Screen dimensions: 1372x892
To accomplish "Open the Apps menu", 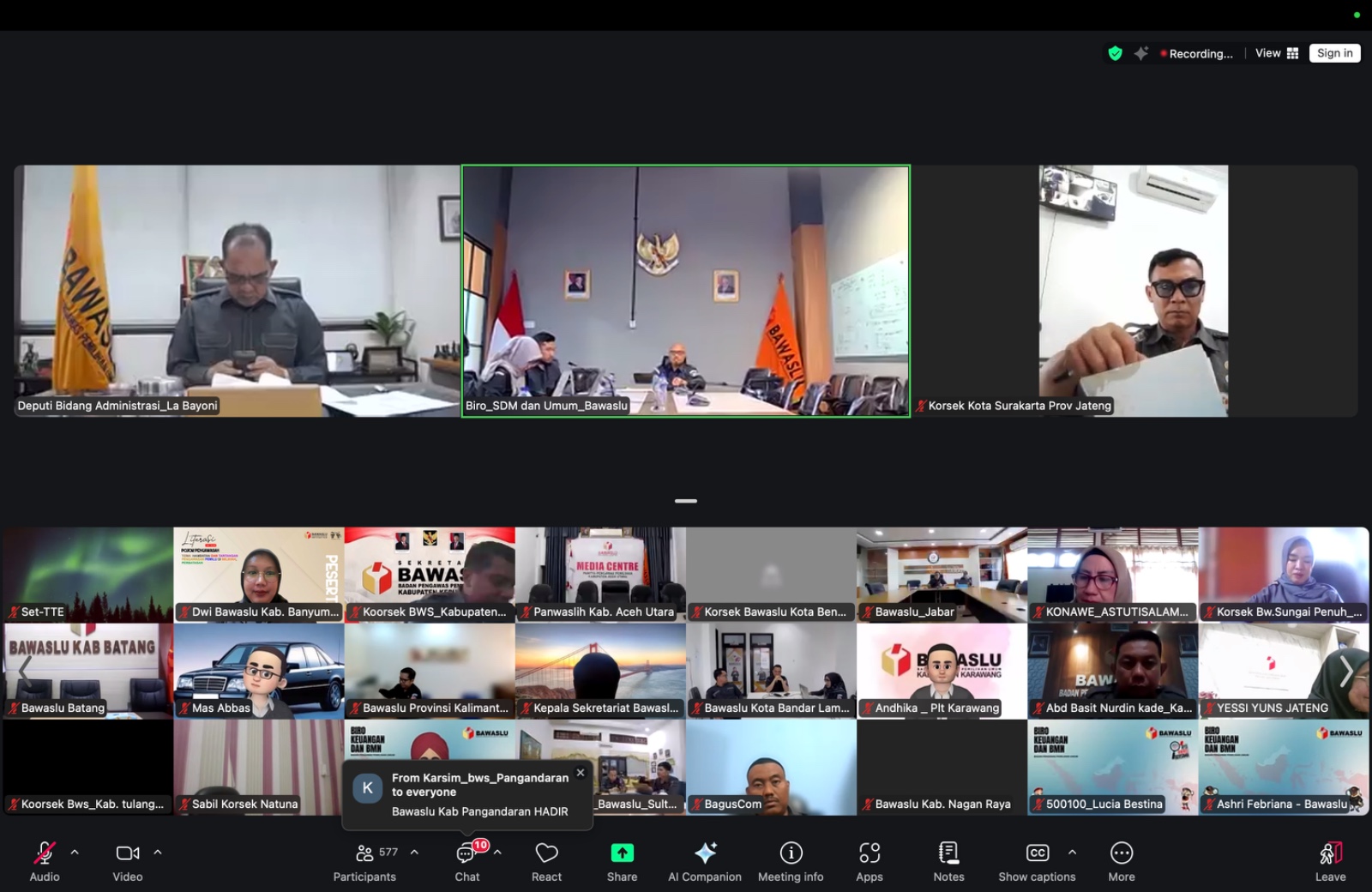I will click(x=869, y=861).
